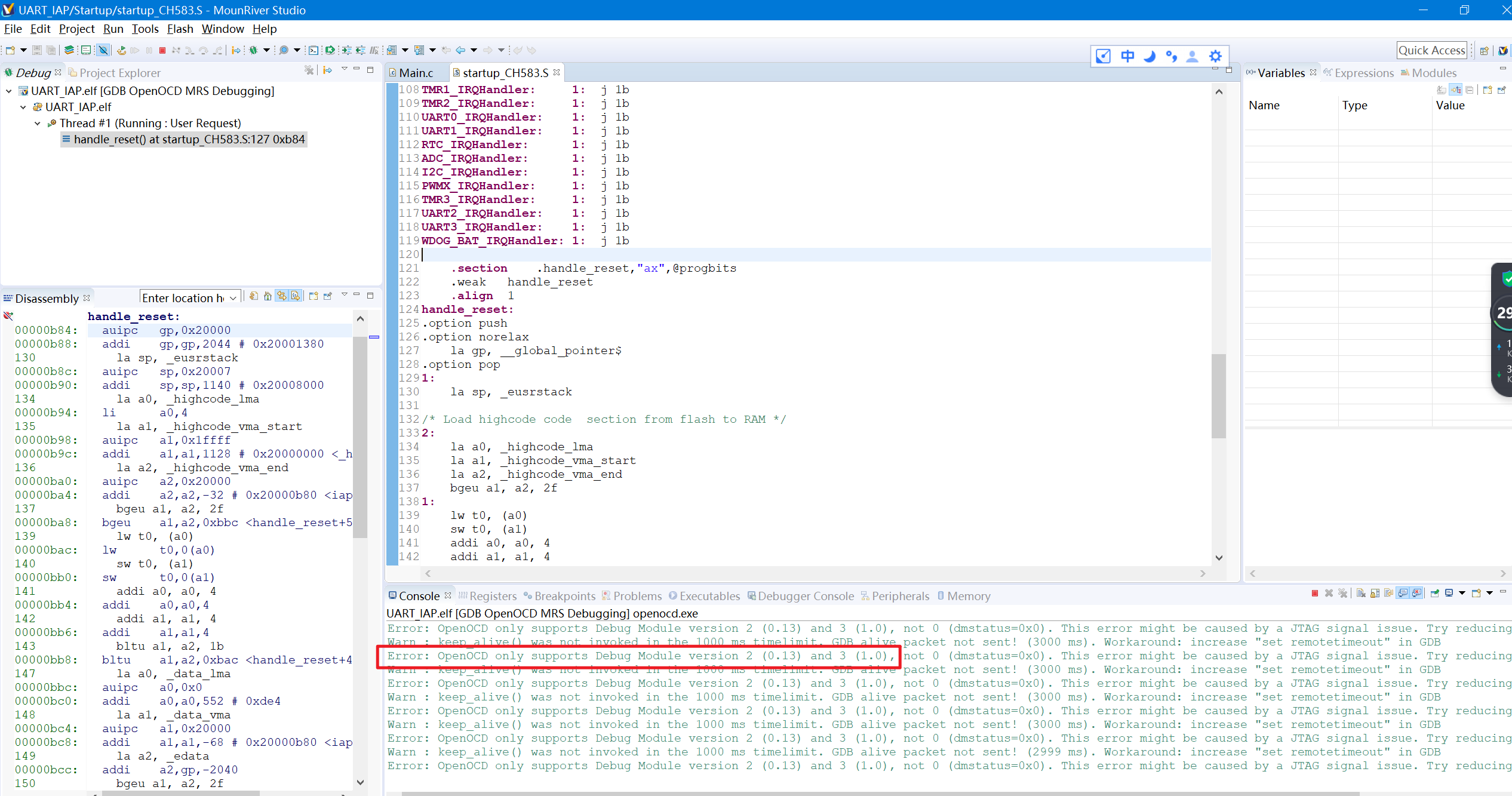Click the green bug Debug launch icon
Viewport: 1512px width, 796px height.
[253, 51]
